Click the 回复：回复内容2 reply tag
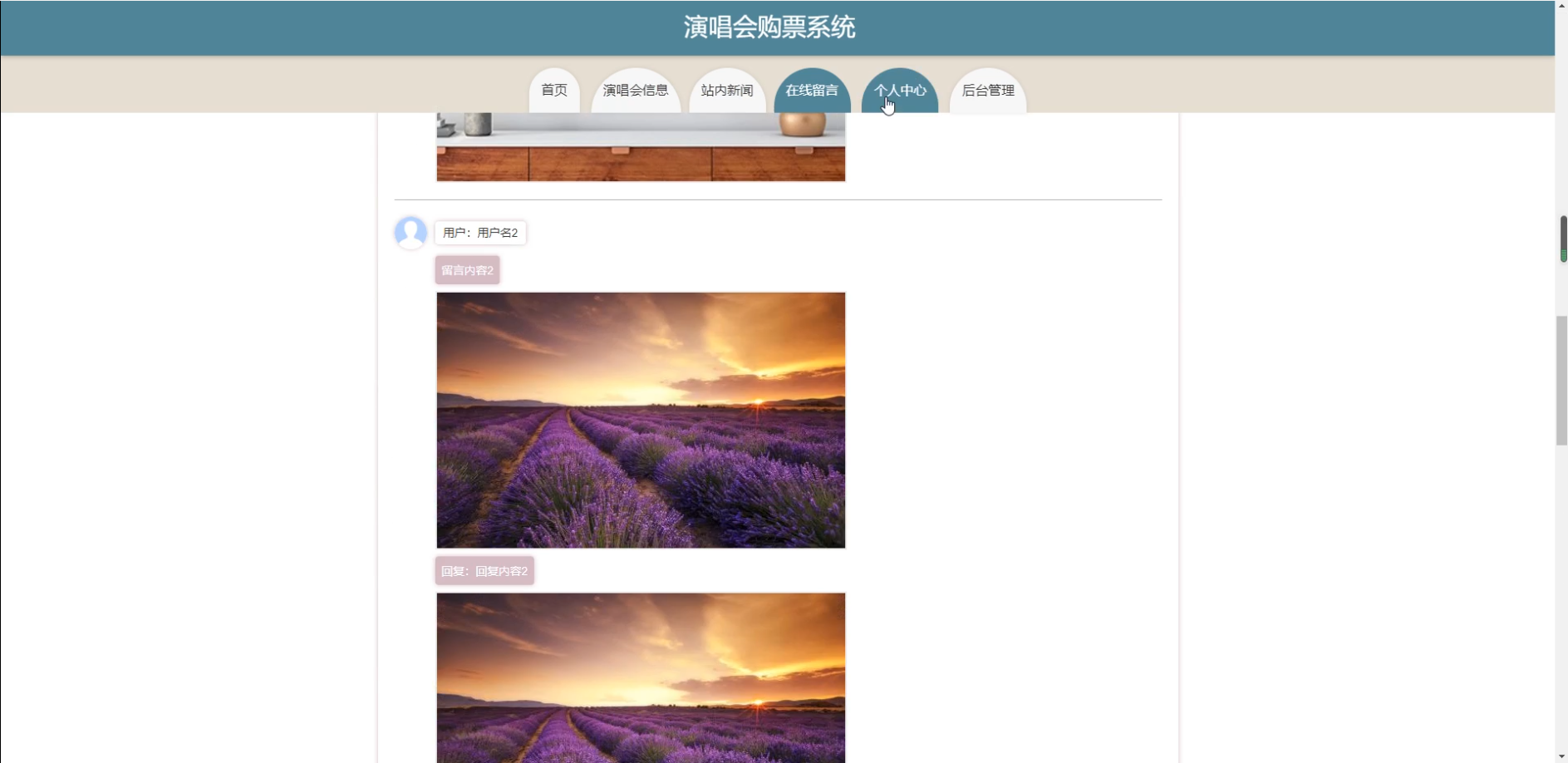 point(484,571)
